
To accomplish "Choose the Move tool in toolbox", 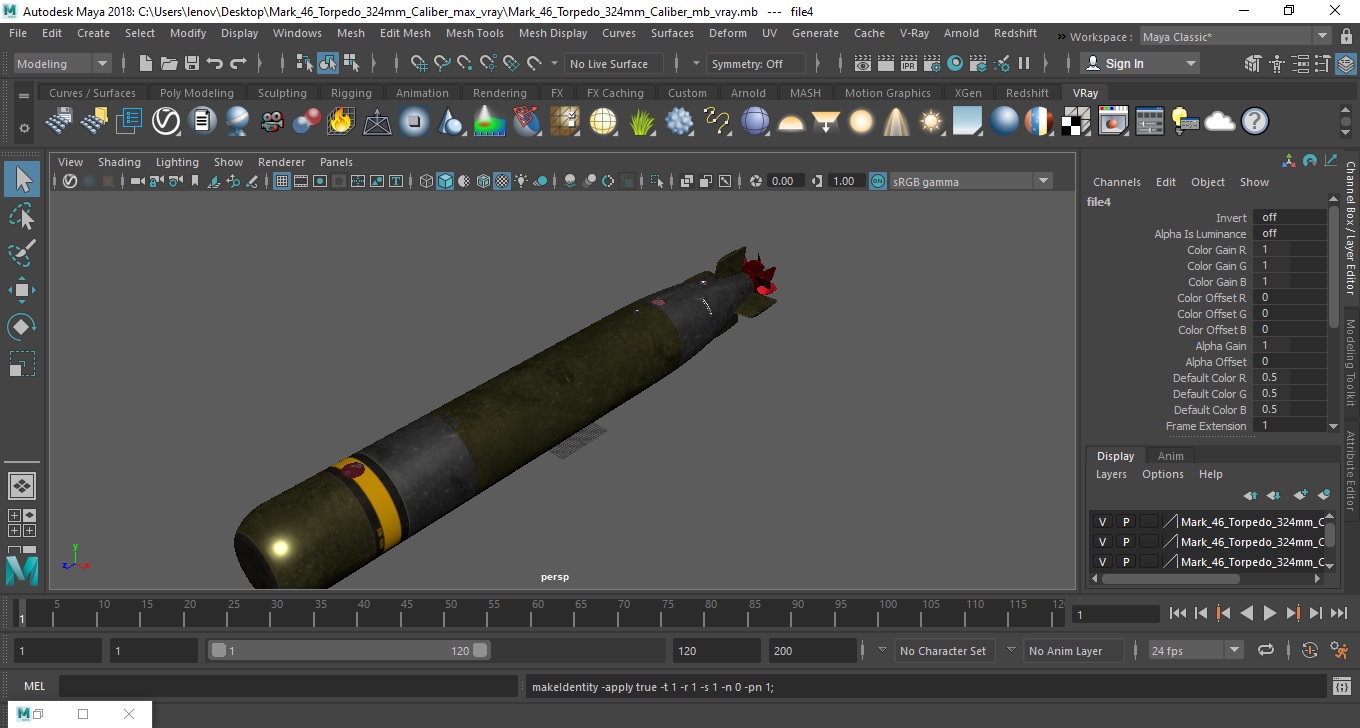I will 22,290.
